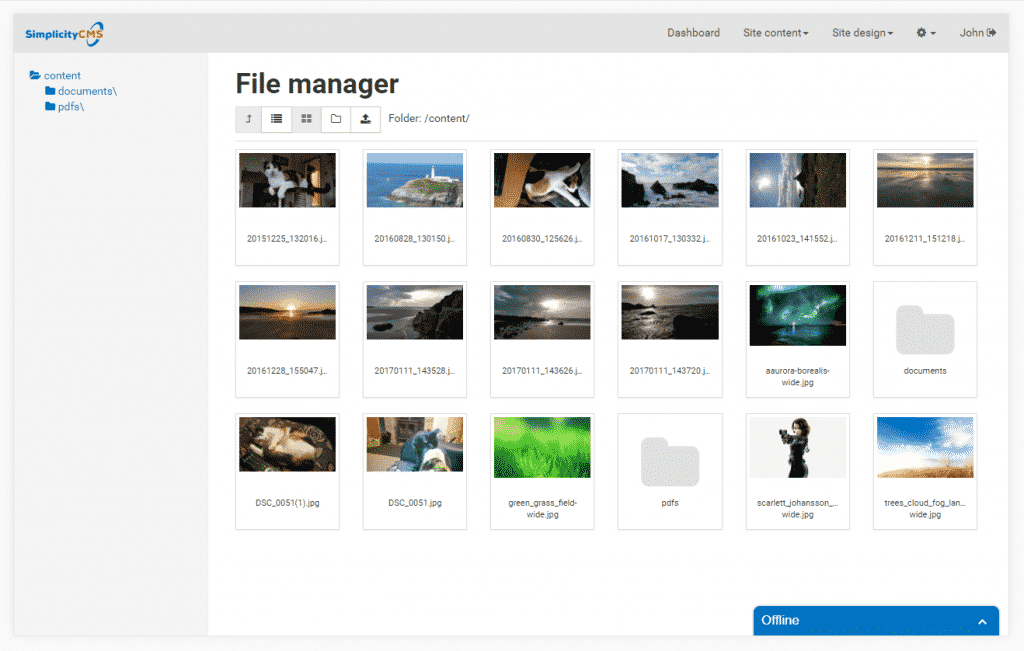The width and height of the screenshot is (1024, 651).
Task: Log out using the icon next to John
Action: tap(992, 32)
